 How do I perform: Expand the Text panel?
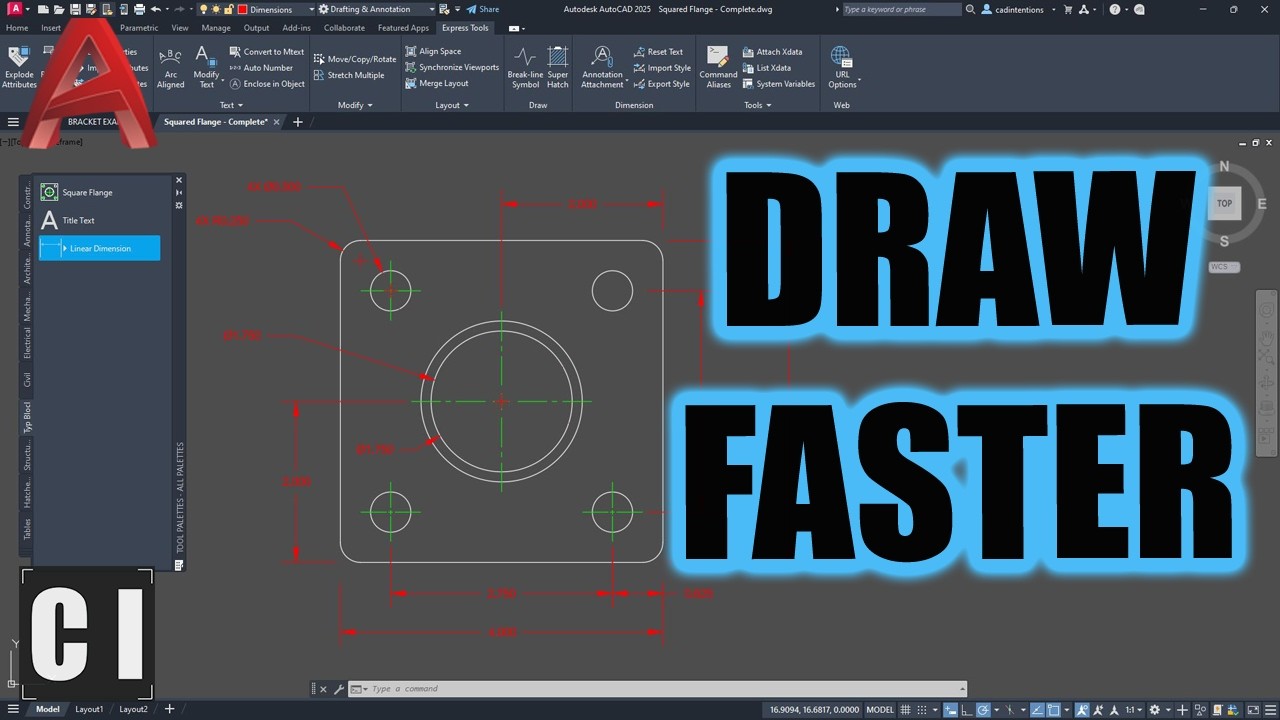point(231,105)
